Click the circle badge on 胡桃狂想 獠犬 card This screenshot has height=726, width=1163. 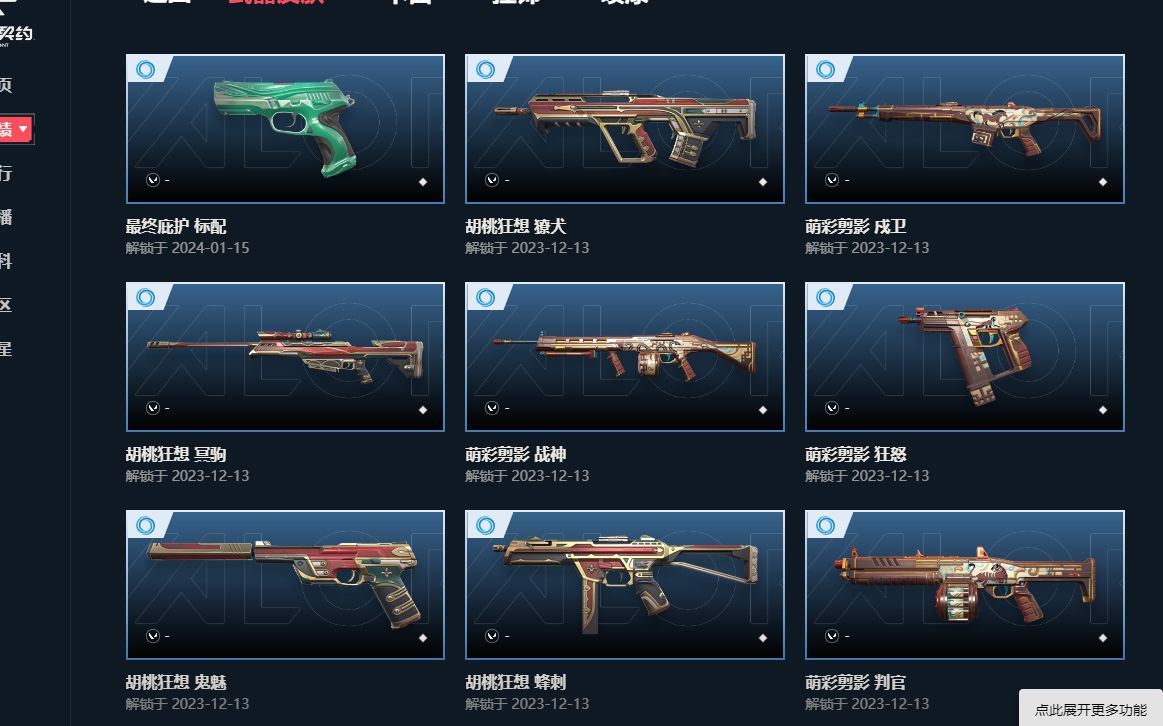tap(485, 70)
